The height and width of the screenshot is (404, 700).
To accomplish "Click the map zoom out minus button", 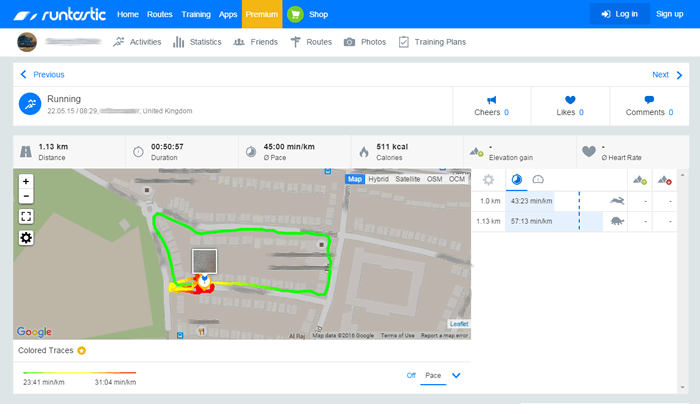I will click(x=26, y=197).
